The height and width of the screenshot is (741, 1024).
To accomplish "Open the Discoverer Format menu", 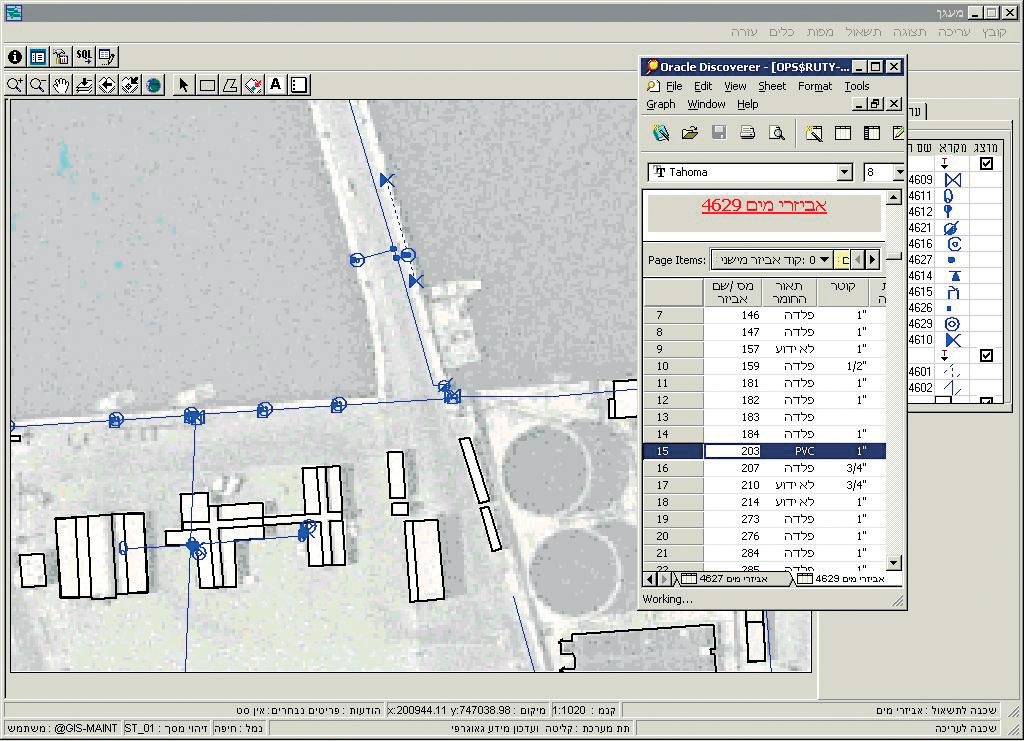I will click(815, 86).
